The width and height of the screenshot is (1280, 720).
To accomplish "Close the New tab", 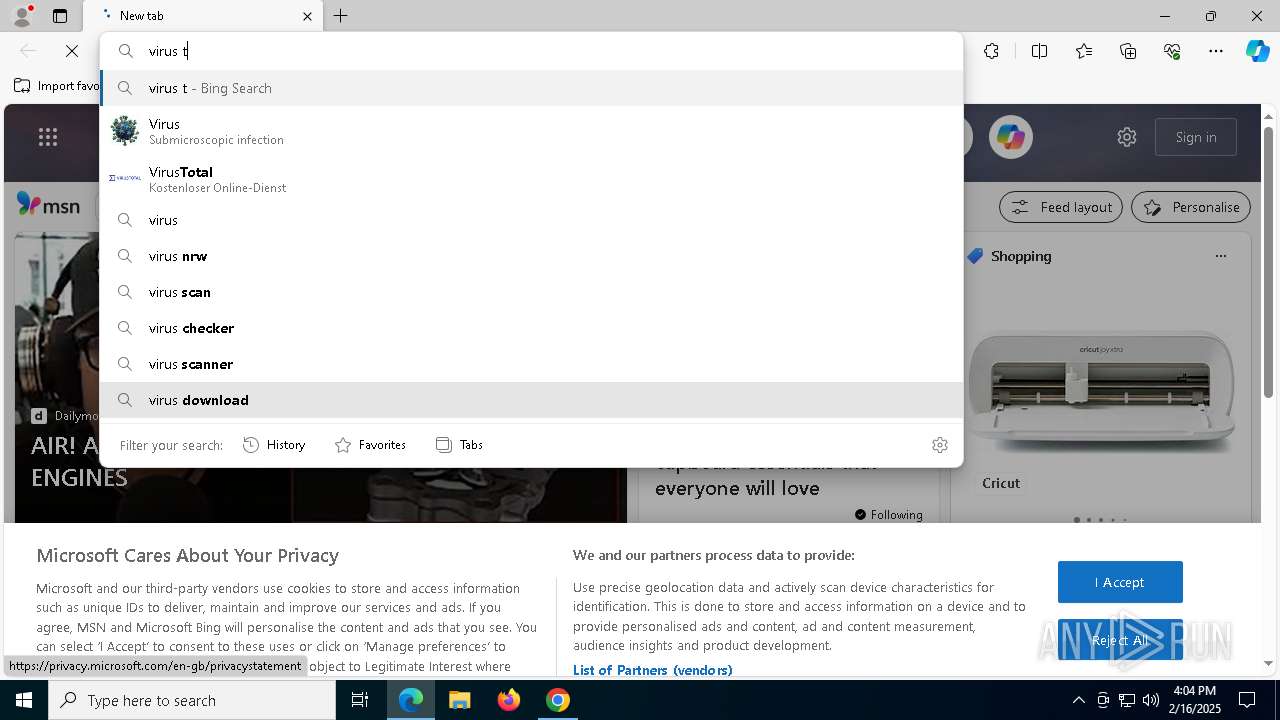I will pos(307,16).
